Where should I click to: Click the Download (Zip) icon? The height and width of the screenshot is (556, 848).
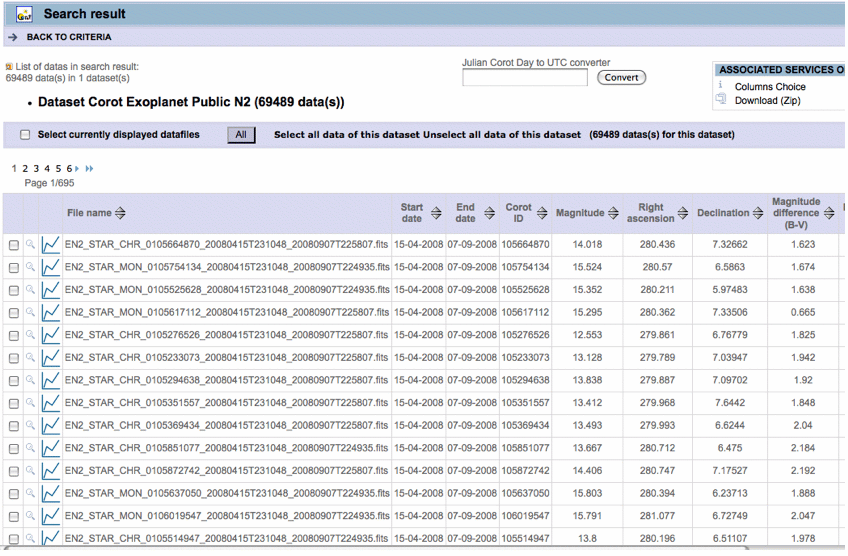720,101
